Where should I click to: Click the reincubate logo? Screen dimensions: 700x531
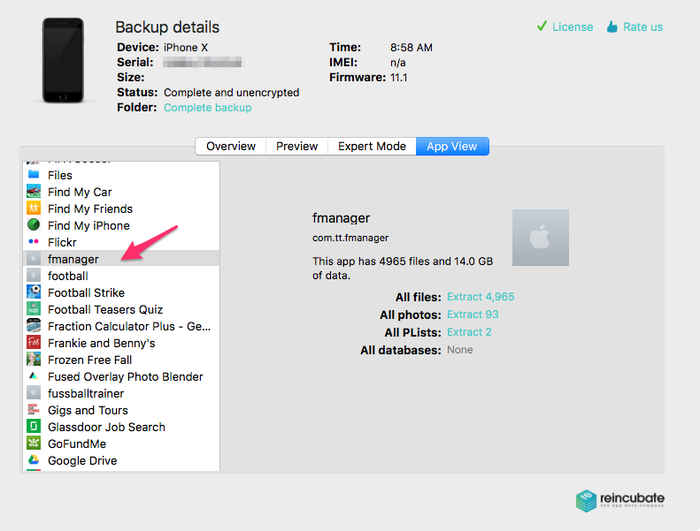[x=620, y=500]
